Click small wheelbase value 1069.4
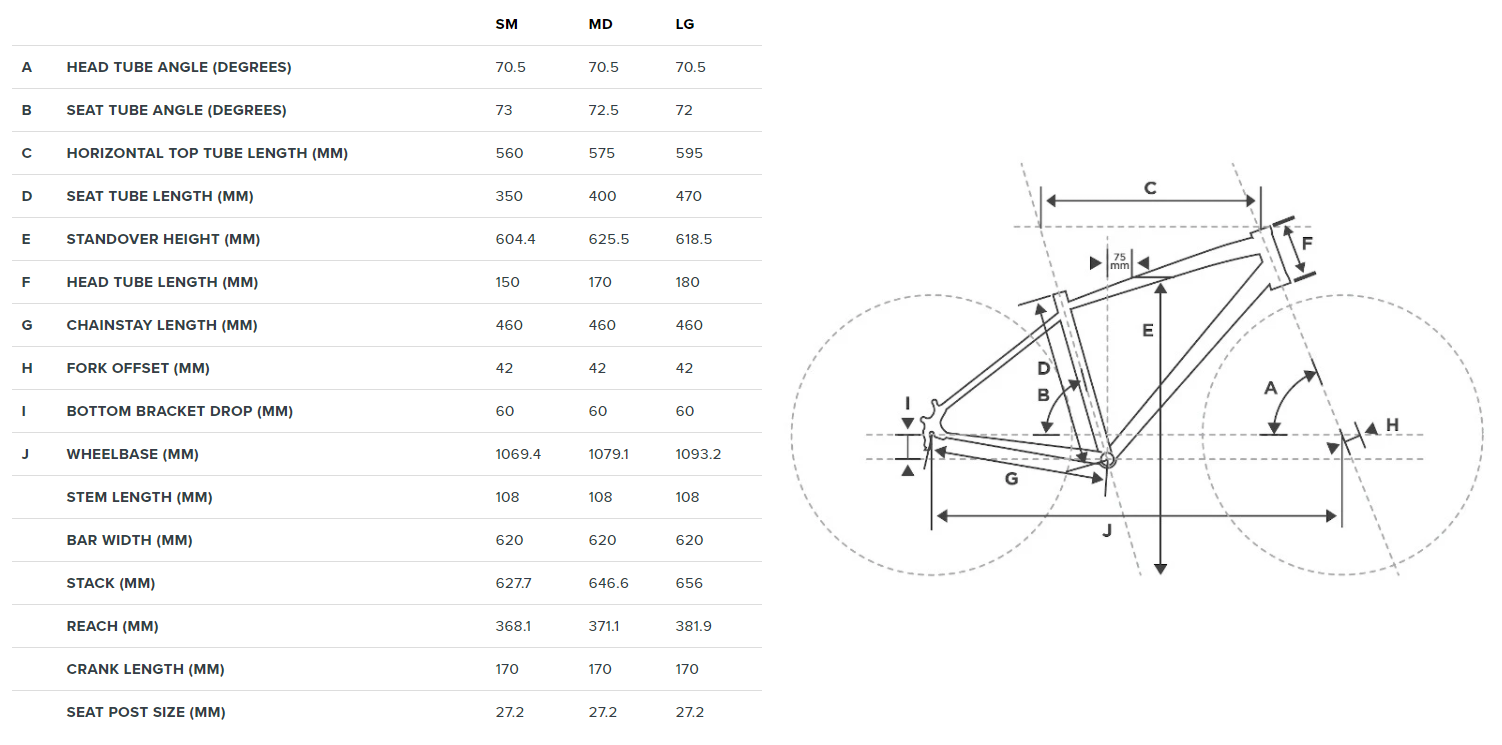The height and width of the screenshot is (745, 1502). click(x=518, y=454)
